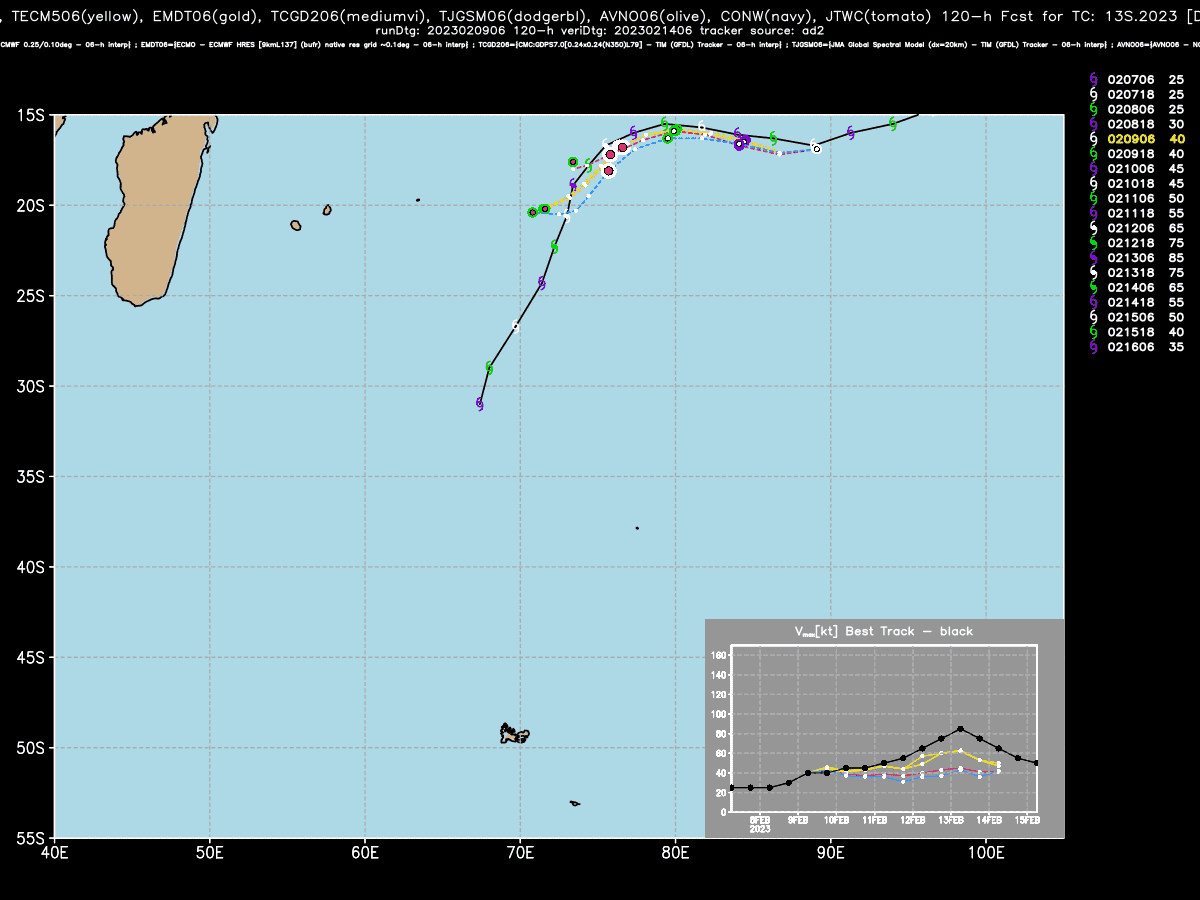Image resolution: width=1200 pixels, height=900 pixels.
Task: Click the cyclone symbol beside 021306 85 entry
Action: click(1093, 258)
